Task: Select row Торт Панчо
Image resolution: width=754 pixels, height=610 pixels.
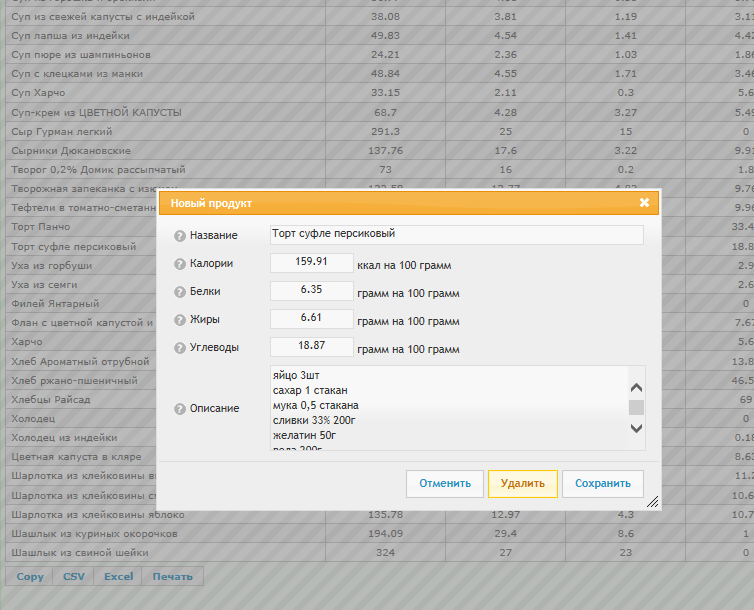Action: [81, 227]
